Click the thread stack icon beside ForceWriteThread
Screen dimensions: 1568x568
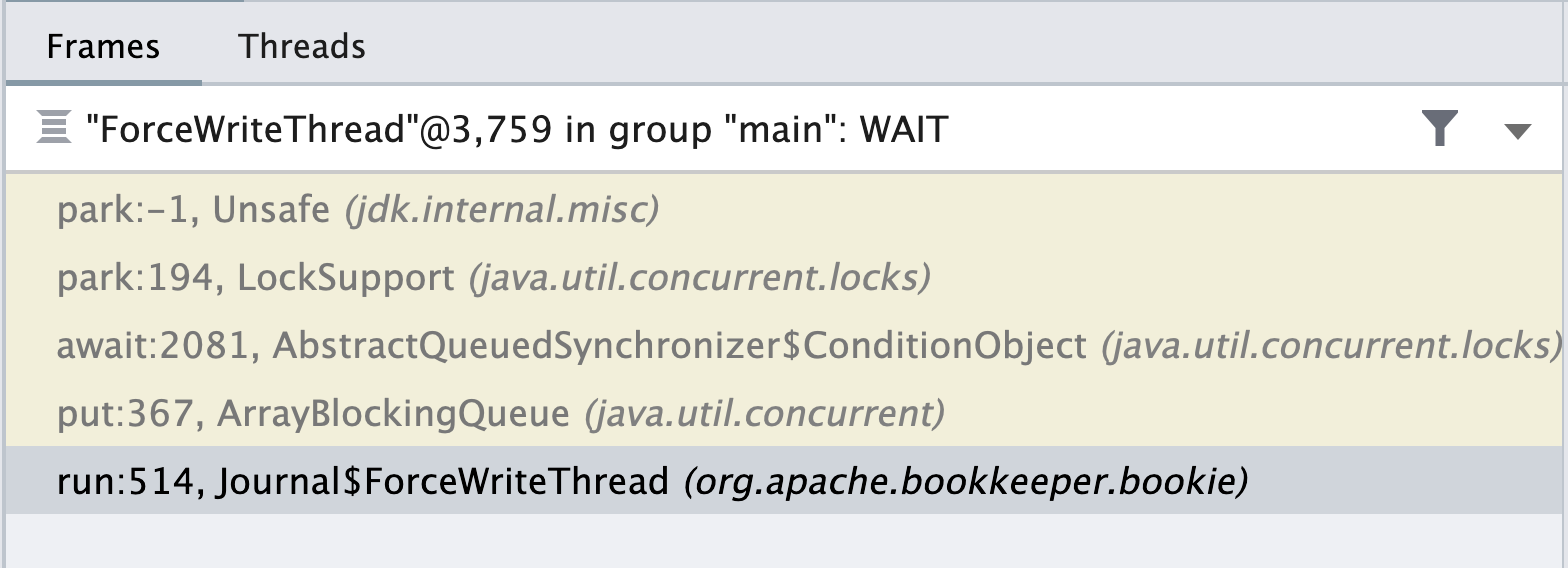[52, 129]
